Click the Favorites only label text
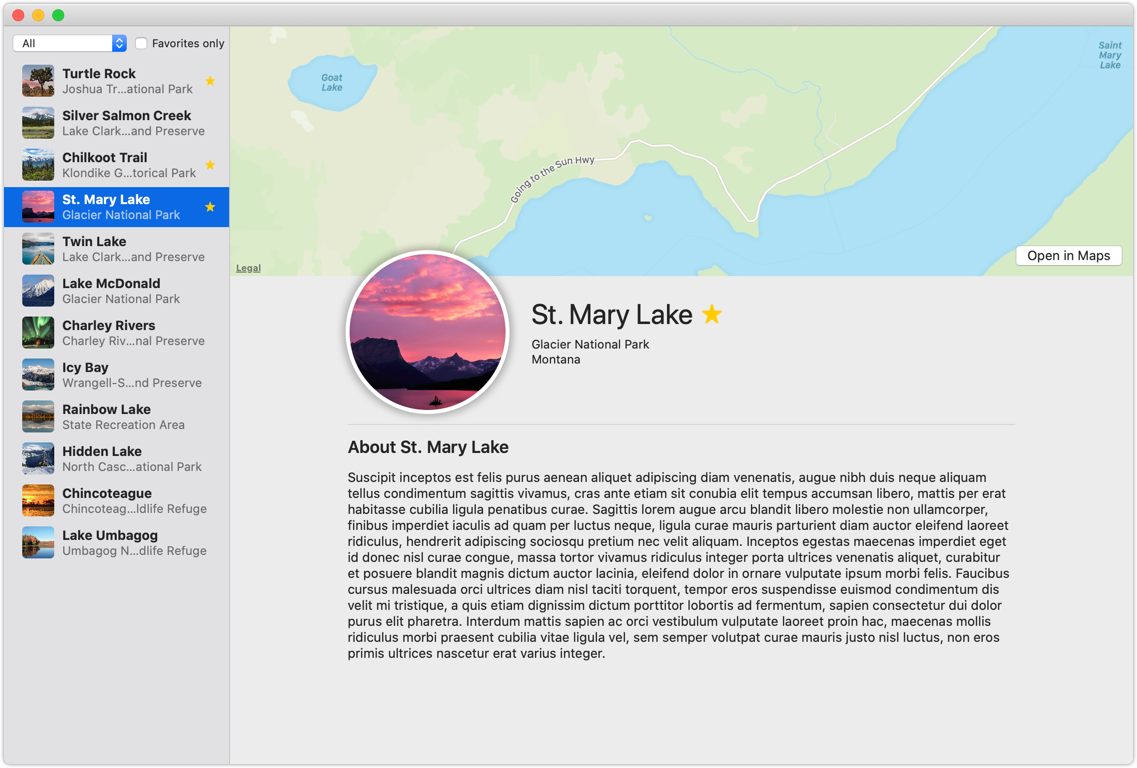The image size is (1137, 768). click(x=188, y=44)
